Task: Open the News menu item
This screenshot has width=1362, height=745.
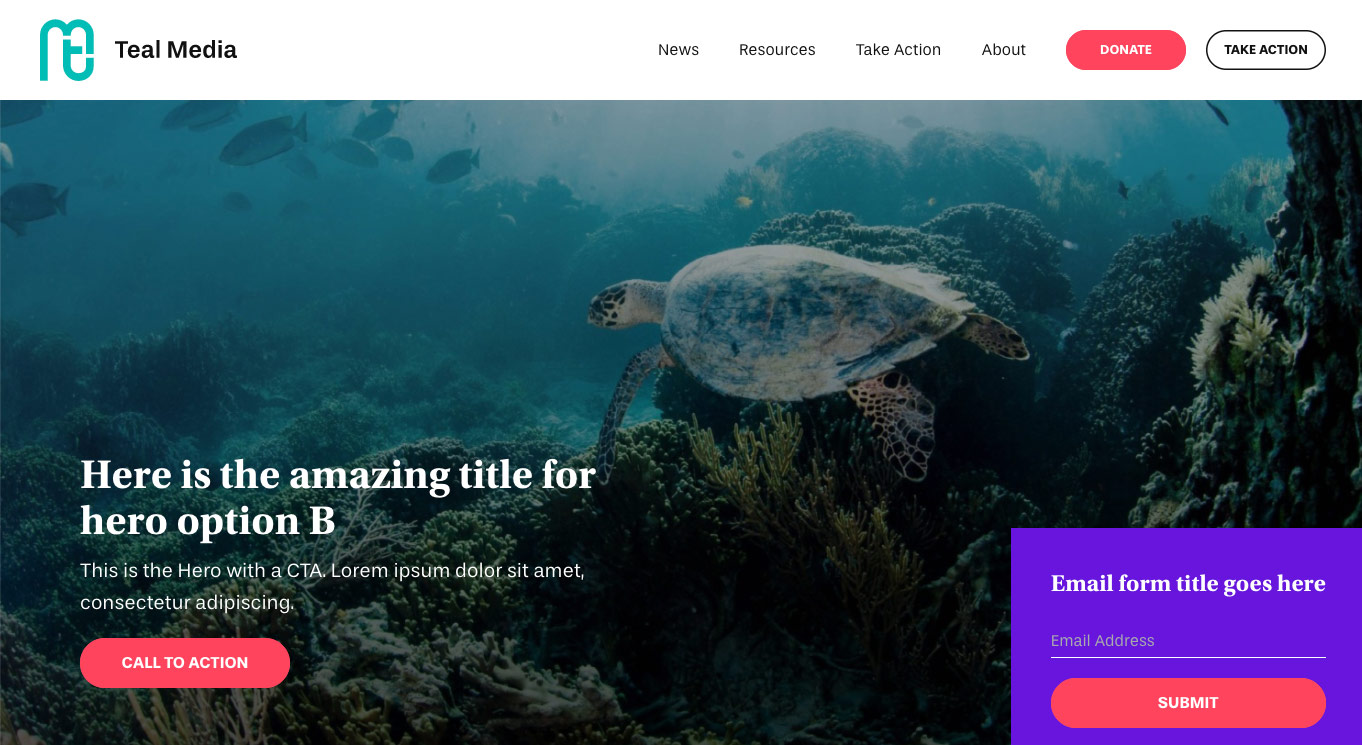Action: point(678,50)
